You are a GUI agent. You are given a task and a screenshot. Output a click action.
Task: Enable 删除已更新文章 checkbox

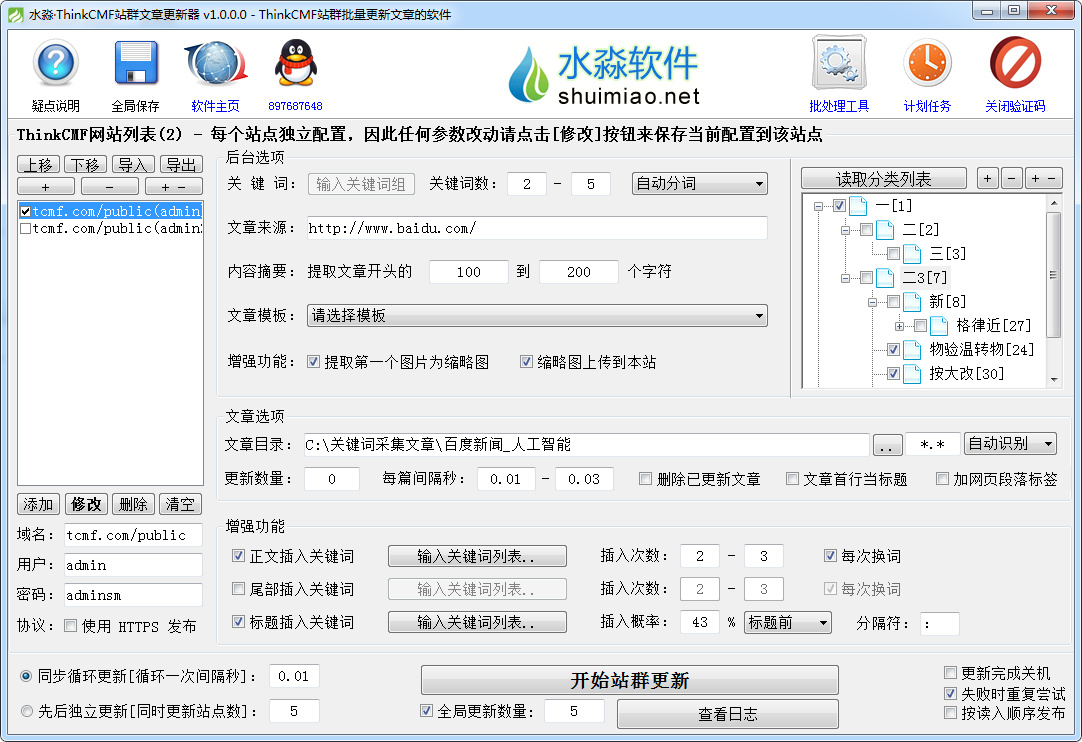pyautogui.click(x=645, y=479)
